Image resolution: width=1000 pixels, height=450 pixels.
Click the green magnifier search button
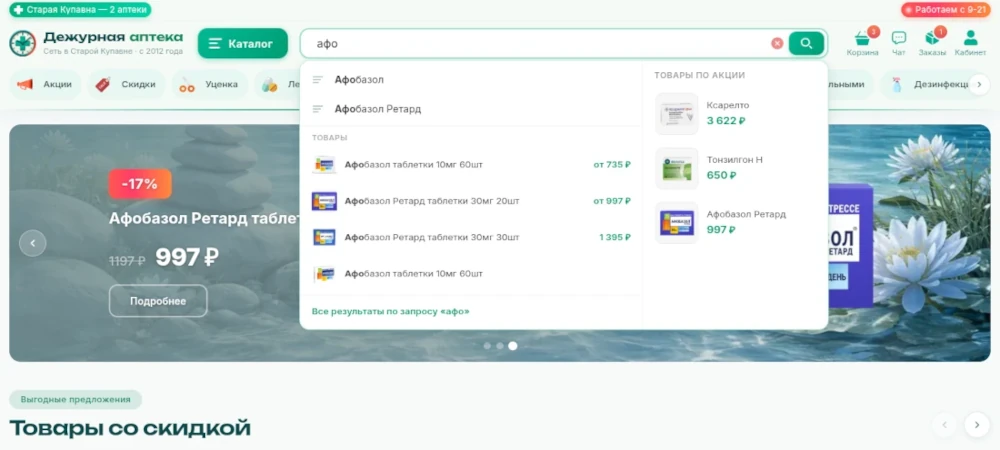pyautogui.click(x=806, y=43)
